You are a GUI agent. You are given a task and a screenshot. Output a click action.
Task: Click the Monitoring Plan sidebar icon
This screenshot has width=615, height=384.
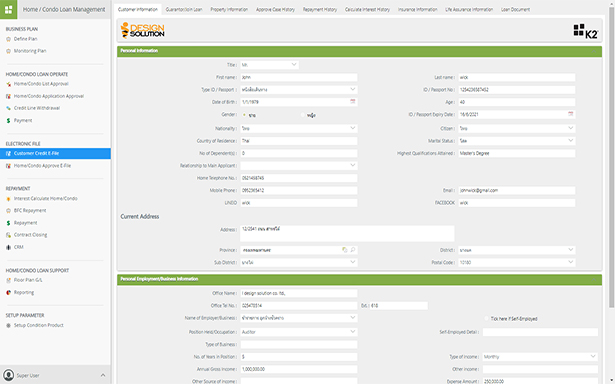pyautogui.click(x=8, y=51)
